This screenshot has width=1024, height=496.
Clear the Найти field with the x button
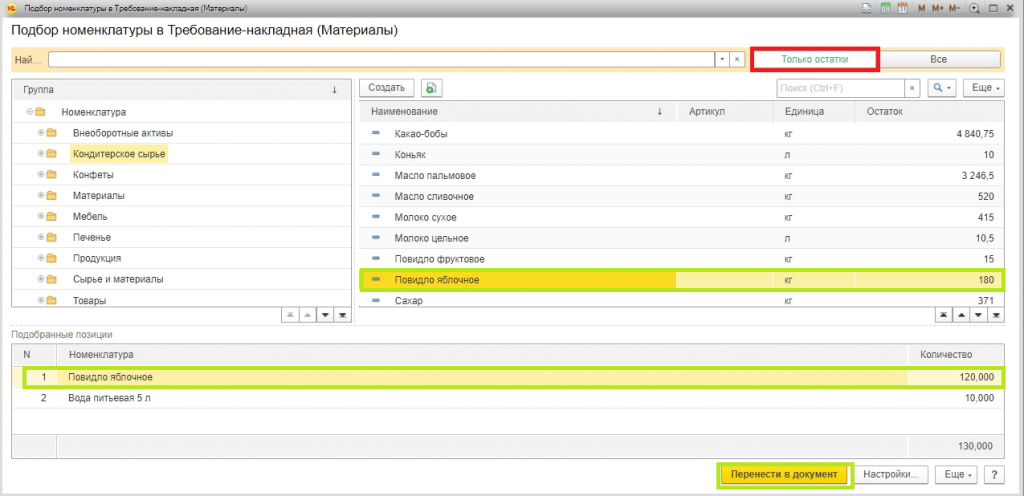click(737, 59)
